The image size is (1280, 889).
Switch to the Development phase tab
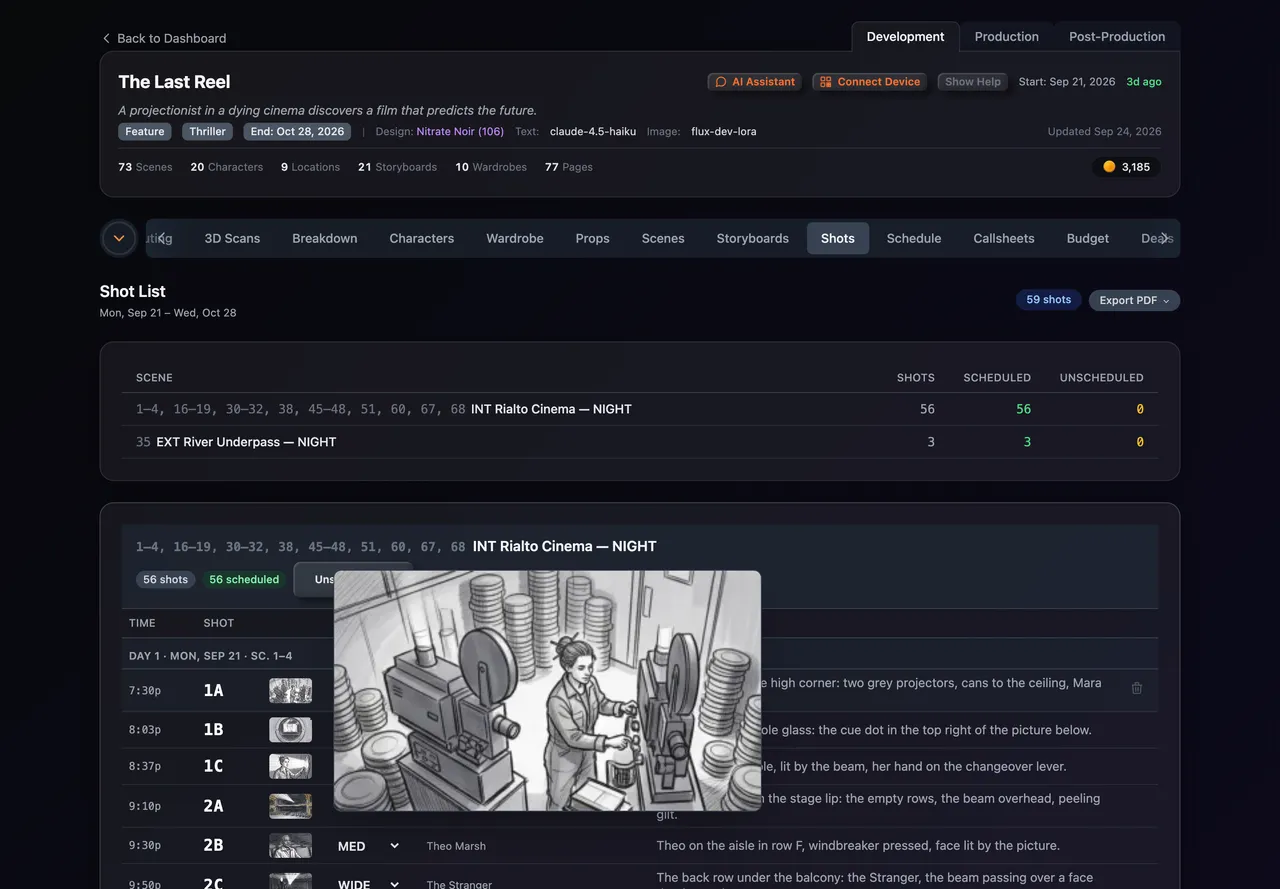[x=905, y=37]
